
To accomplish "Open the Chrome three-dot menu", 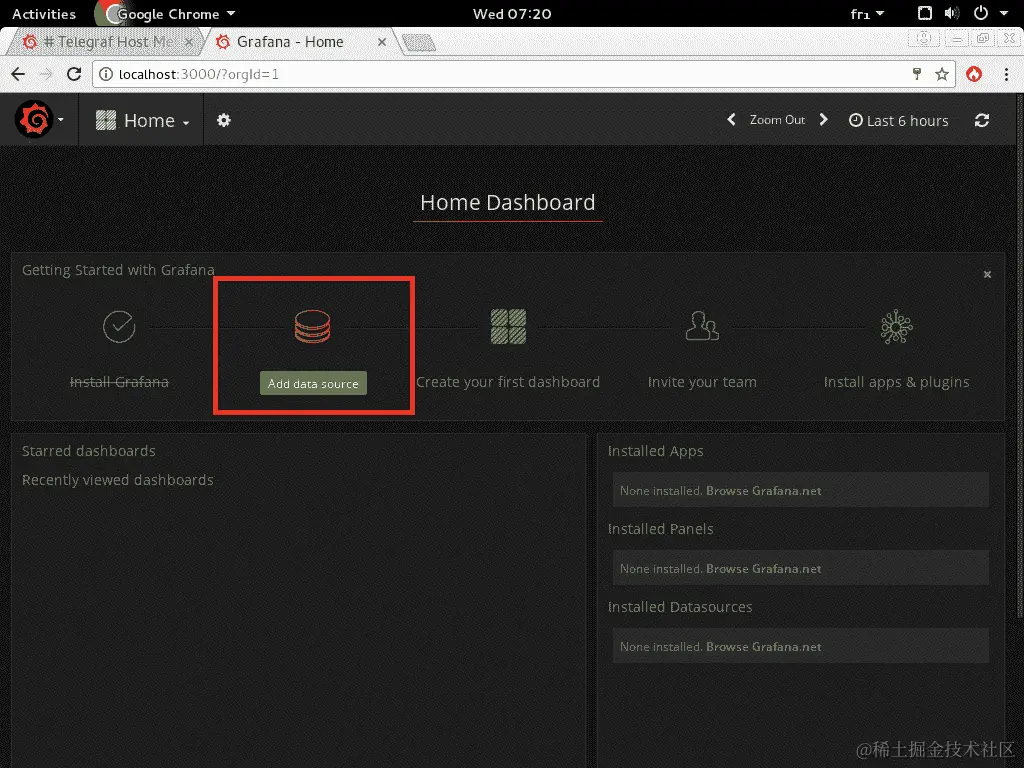I will click(1006, 74).
